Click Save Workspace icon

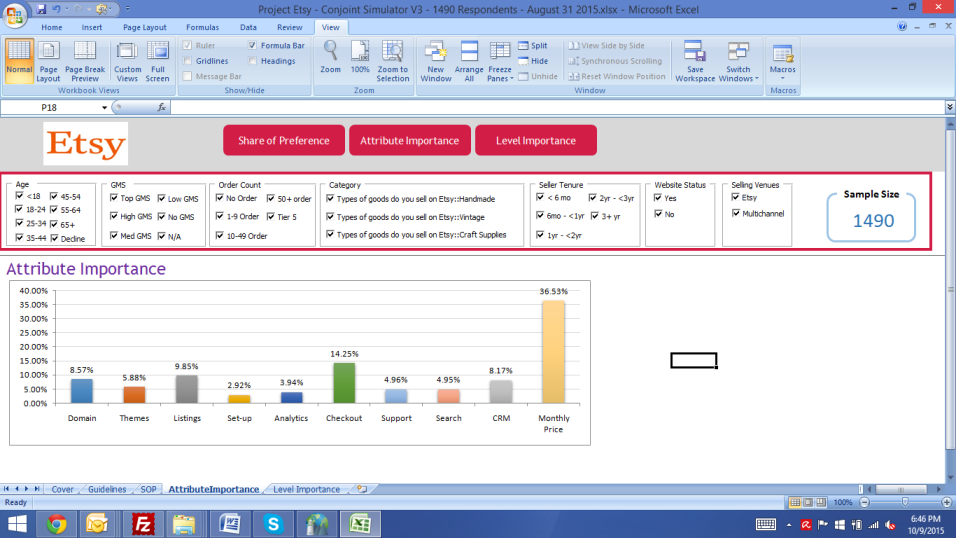click(x=695, y=60)
